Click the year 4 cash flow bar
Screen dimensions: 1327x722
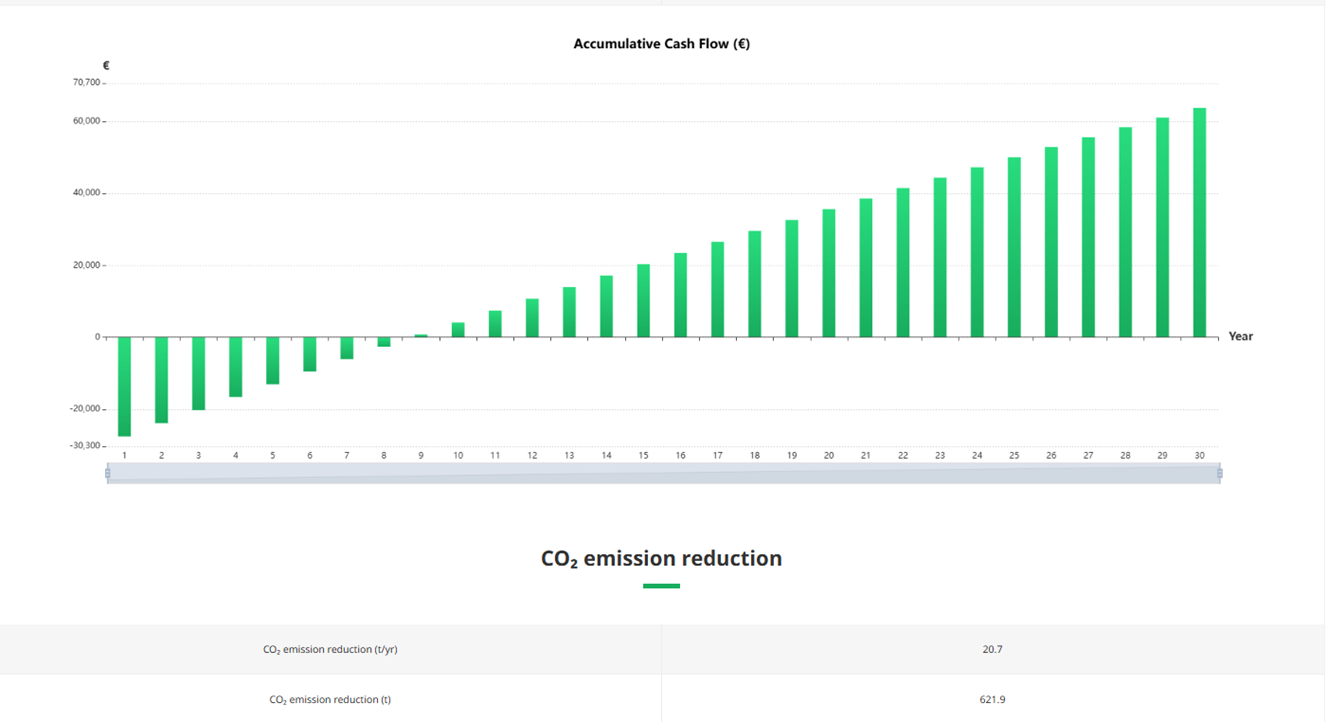coord(235,367)
